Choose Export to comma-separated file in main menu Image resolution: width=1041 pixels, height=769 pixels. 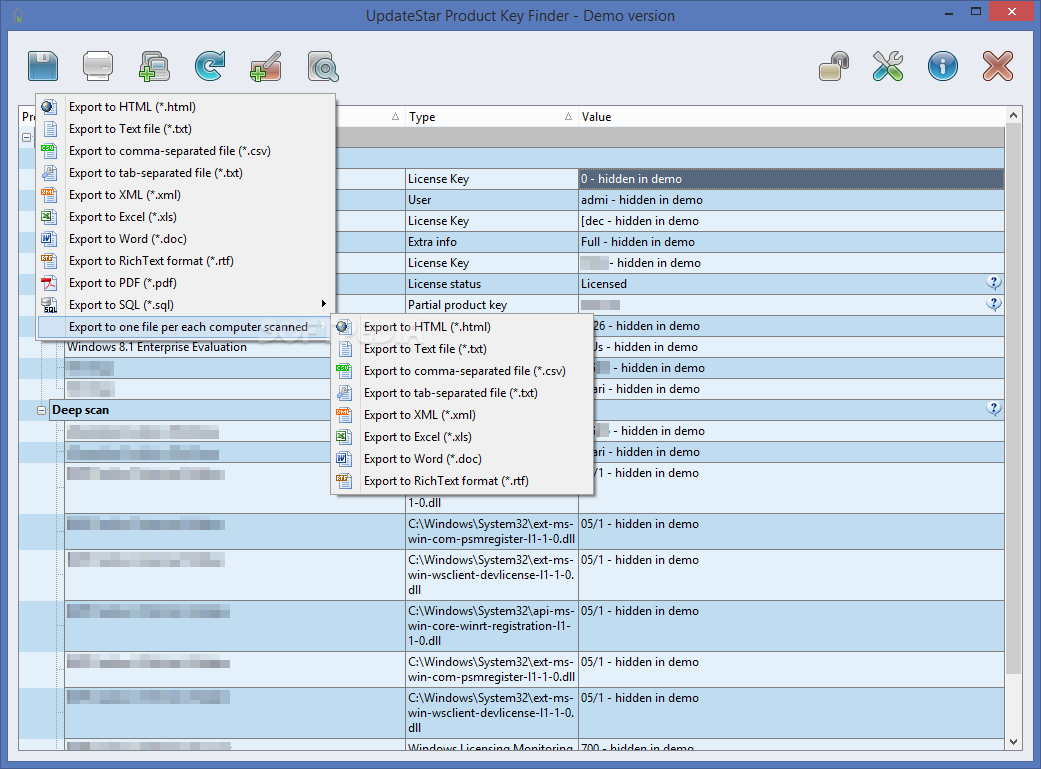point(185,151)
